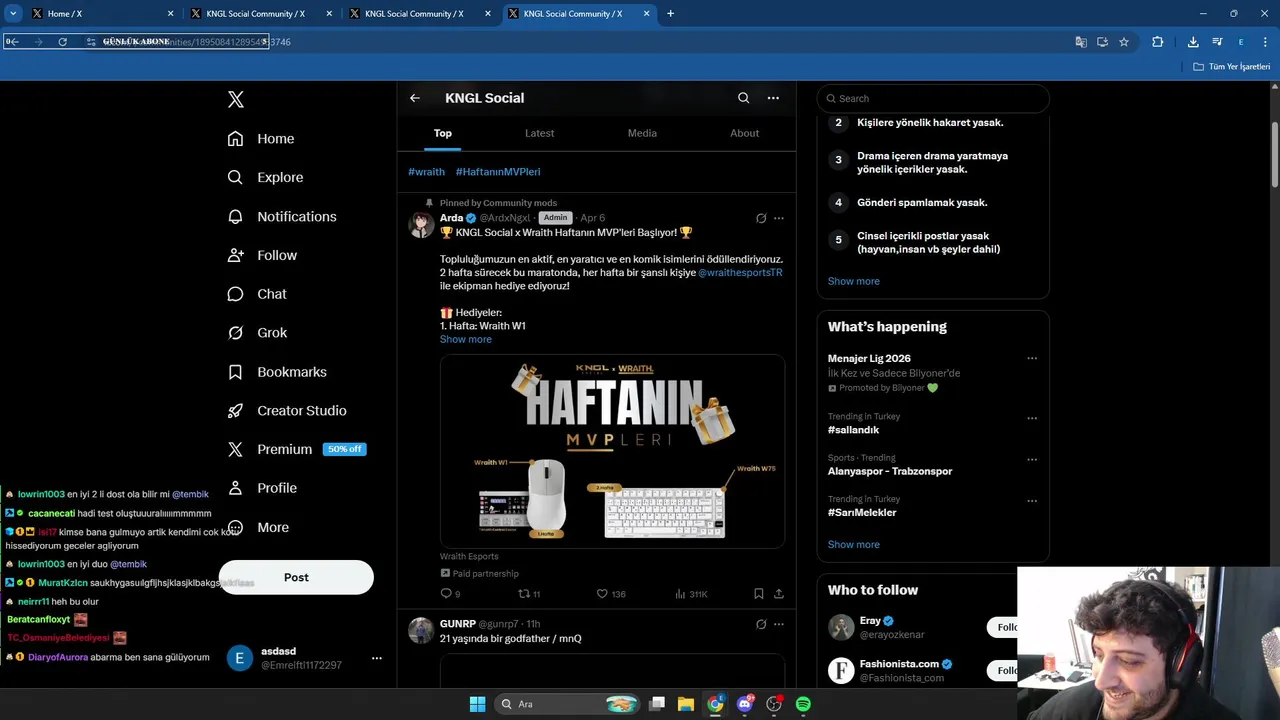This screenshot has height=720, width=1280.
Task: Open more options on GUNRP post
Action: coord(779,624)
